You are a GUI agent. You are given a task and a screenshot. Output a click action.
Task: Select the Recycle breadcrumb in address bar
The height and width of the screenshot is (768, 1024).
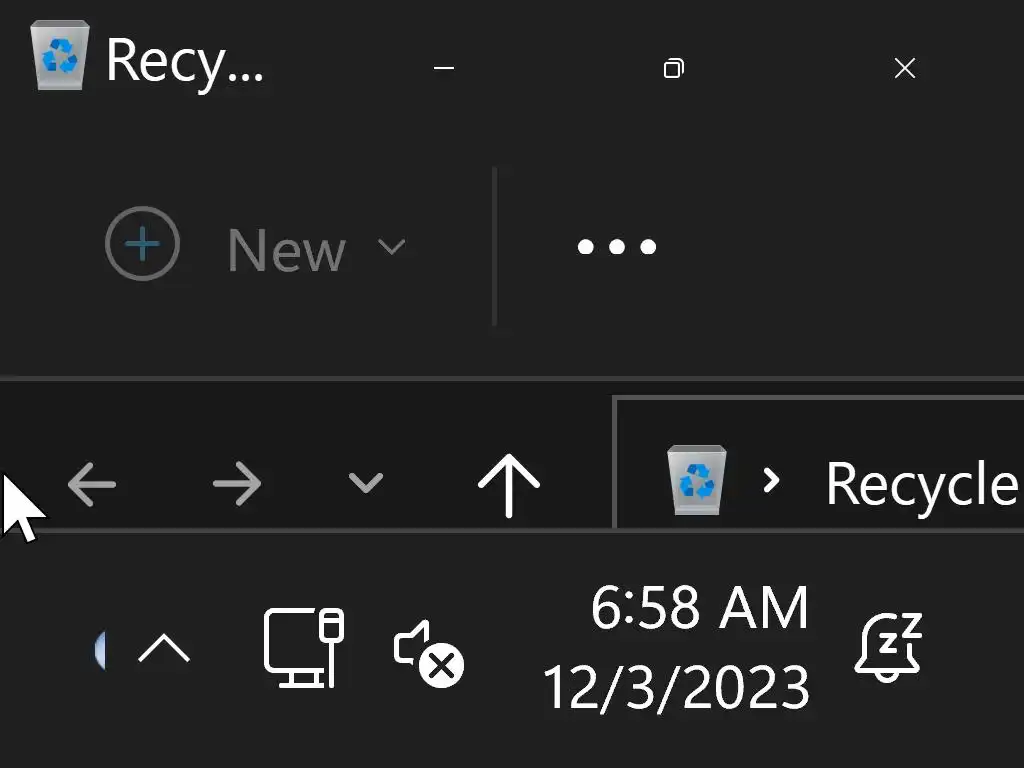pyautogui.click(x=920, y=485)
